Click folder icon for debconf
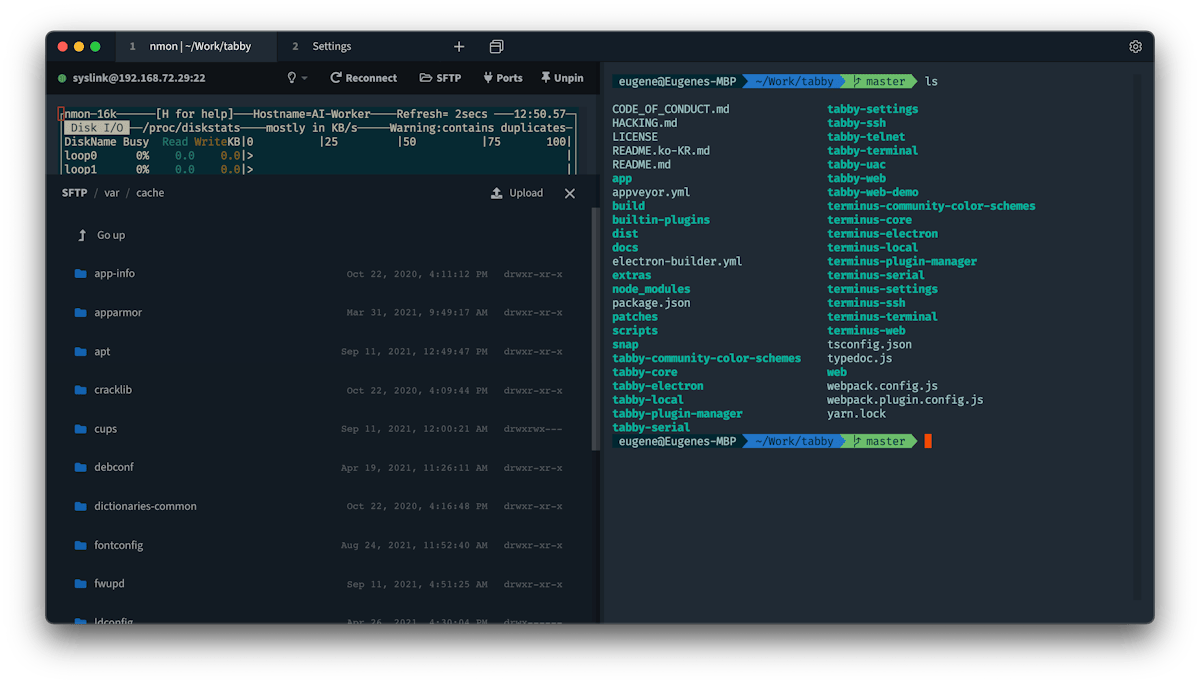This screenshot has height=684, width=1200. [x=81, y=467]
